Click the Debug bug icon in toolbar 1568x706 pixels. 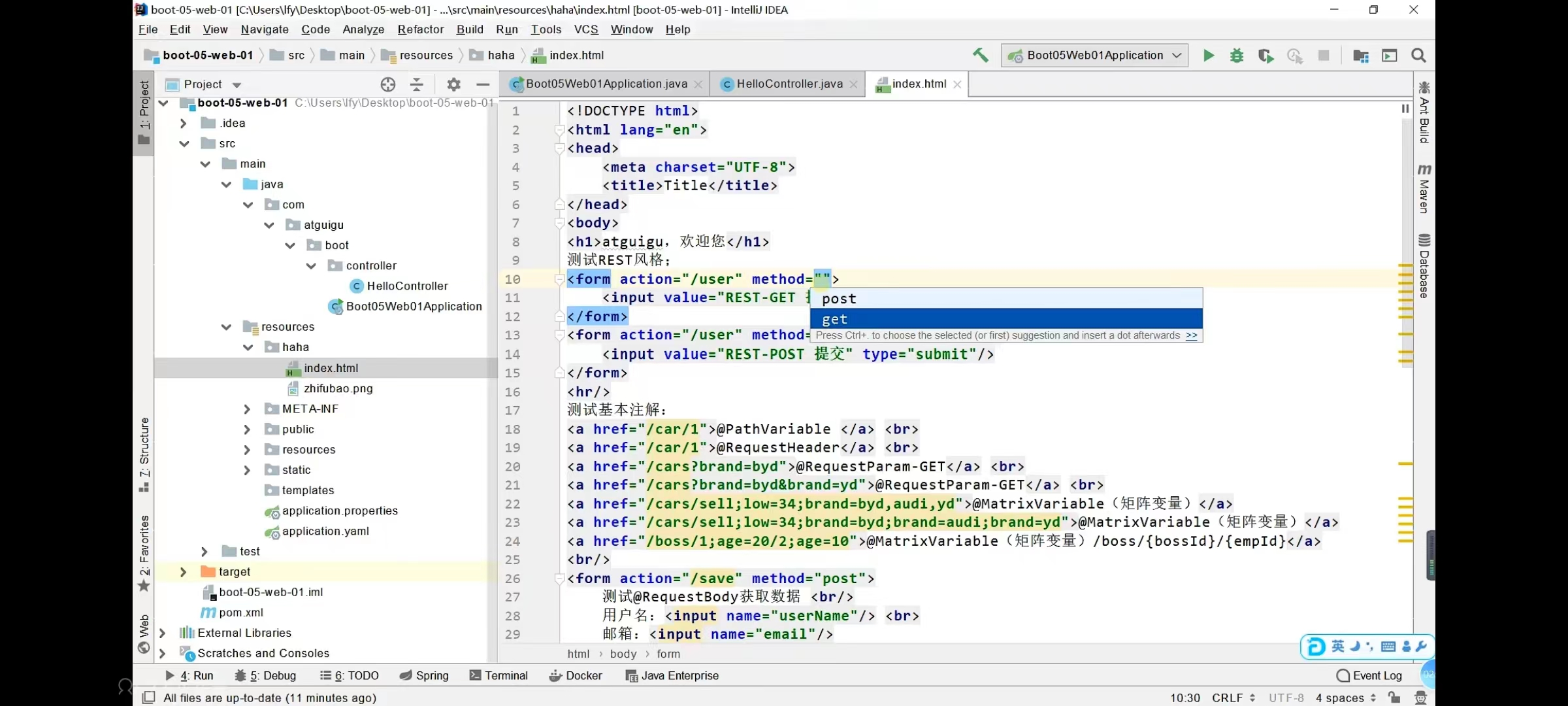click(x=1237, y=56)
